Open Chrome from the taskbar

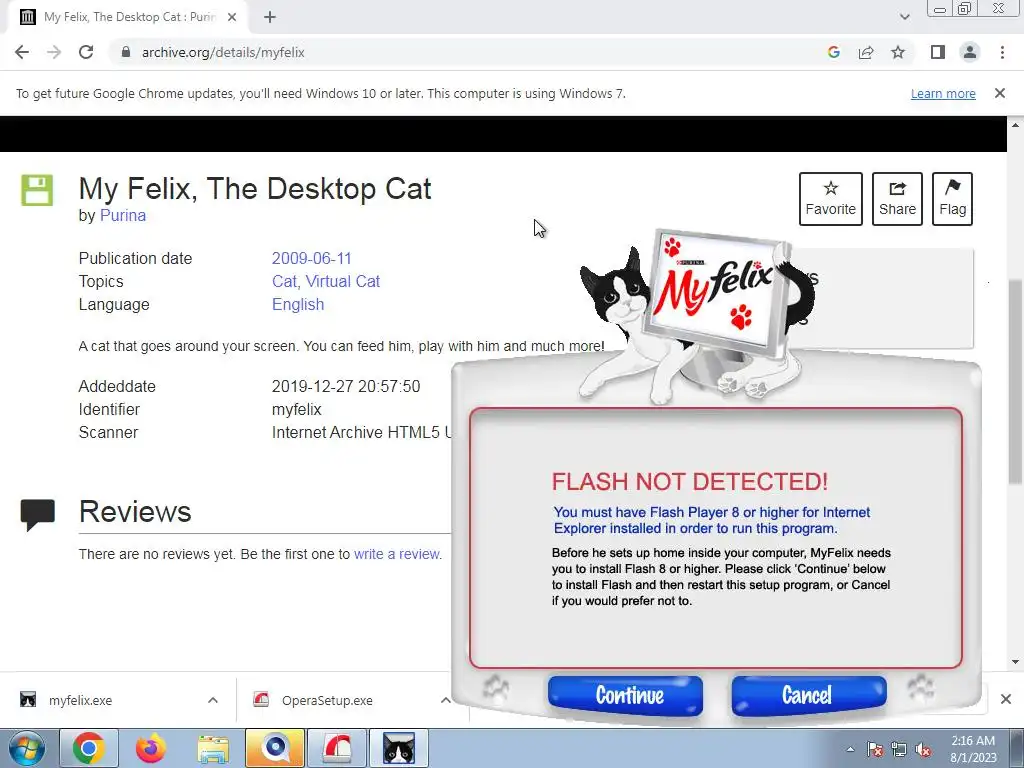pos(88,748)
